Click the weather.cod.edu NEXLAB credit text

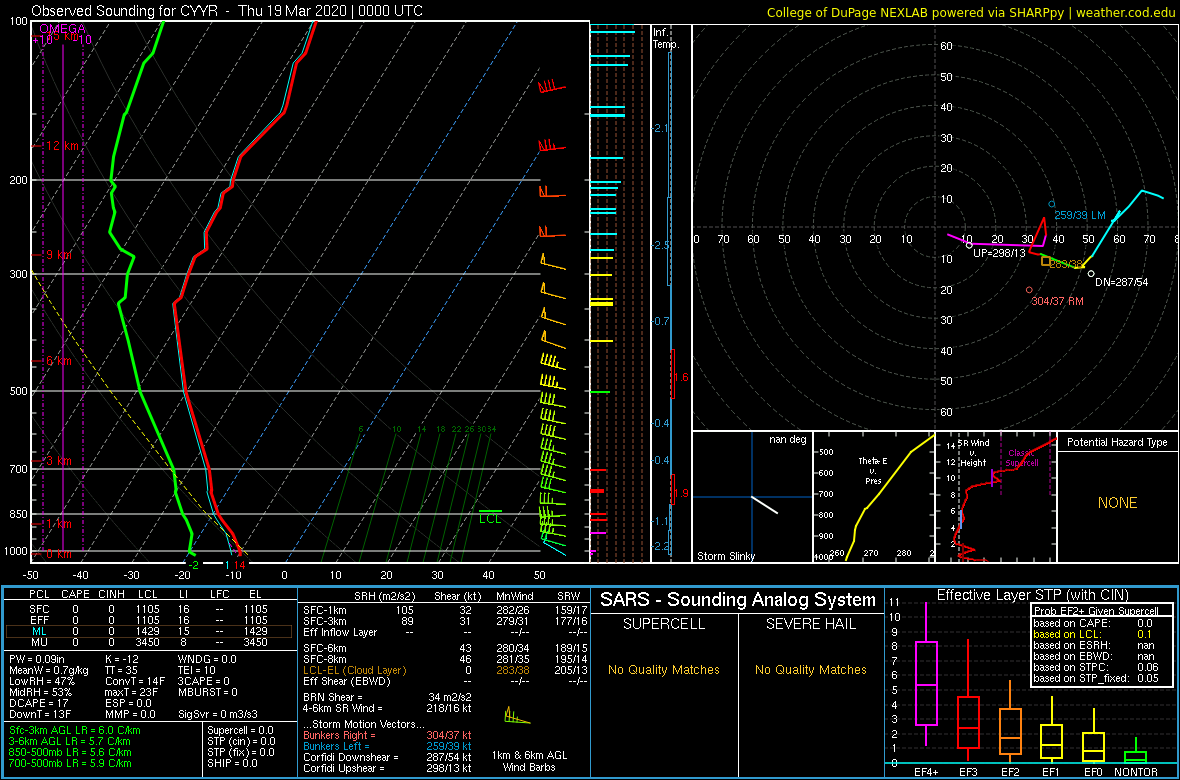(971, 12)
